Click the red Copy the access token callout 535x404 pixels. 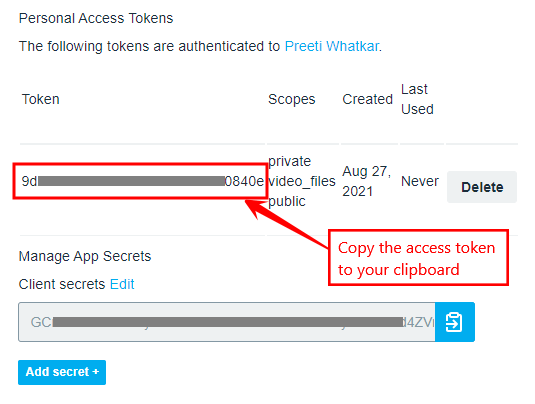[x=418, y=258]
